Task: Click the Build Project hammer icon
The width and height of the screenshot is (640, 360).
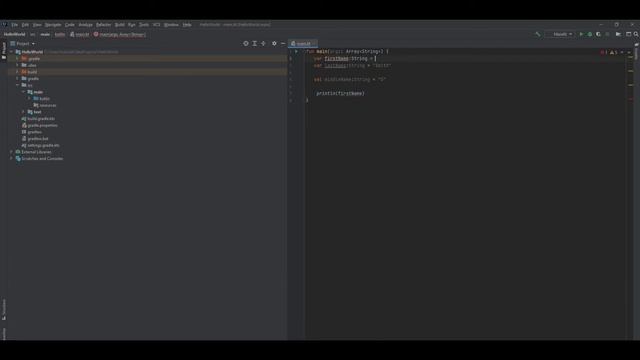Action: pyautogui.click(x=538, y=34)
